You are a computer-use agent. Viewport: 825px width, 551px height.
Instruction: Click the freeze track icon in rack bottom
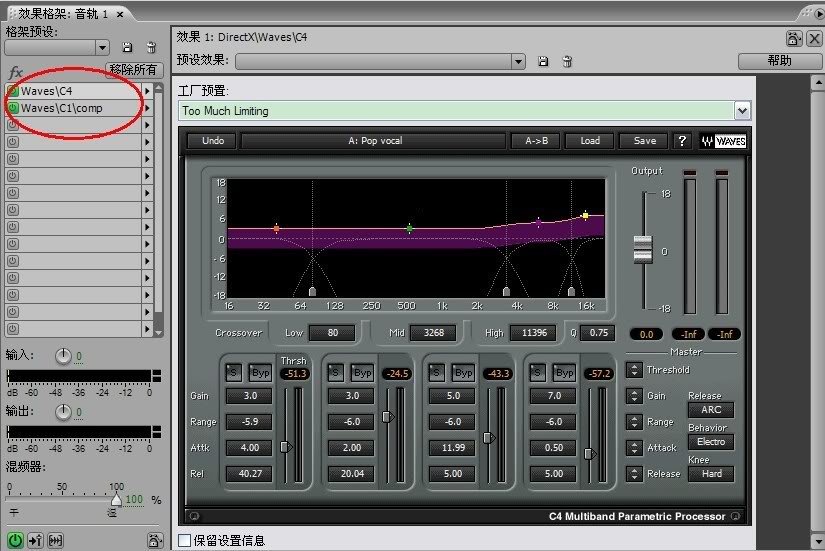[x=55, y=540]
